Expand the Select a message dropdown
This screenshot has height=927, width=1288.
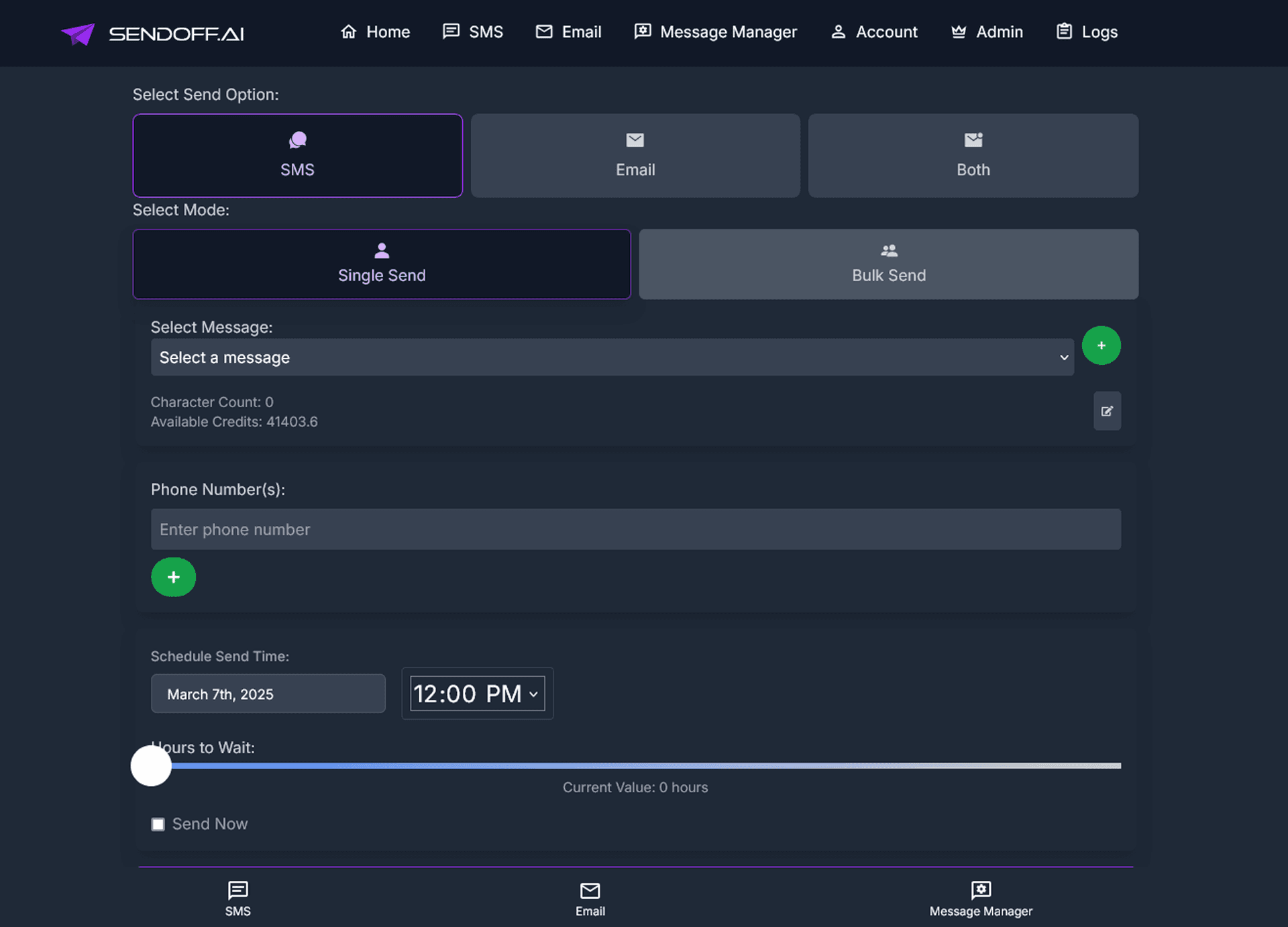(x=612, y=358)
